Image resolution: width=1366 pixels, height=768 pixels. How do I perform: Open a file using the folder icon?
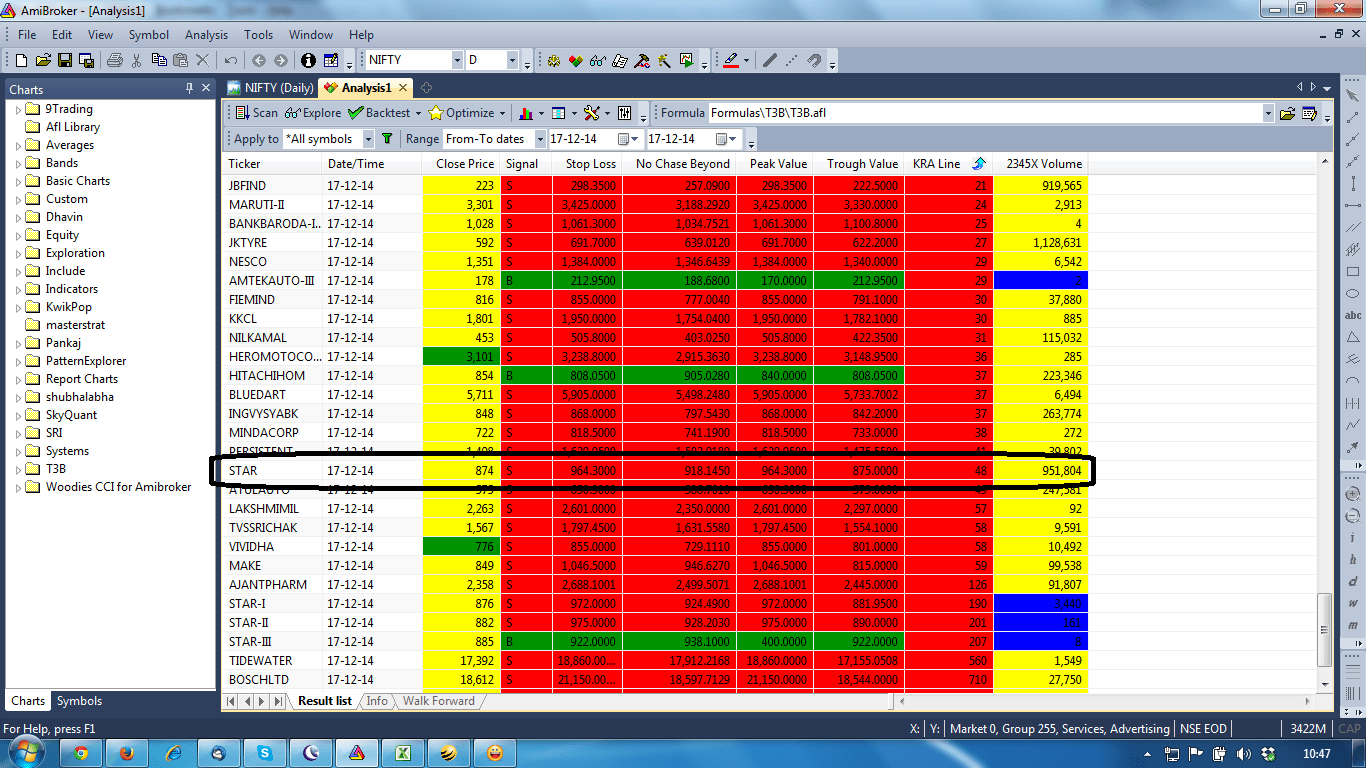[43, 61]
